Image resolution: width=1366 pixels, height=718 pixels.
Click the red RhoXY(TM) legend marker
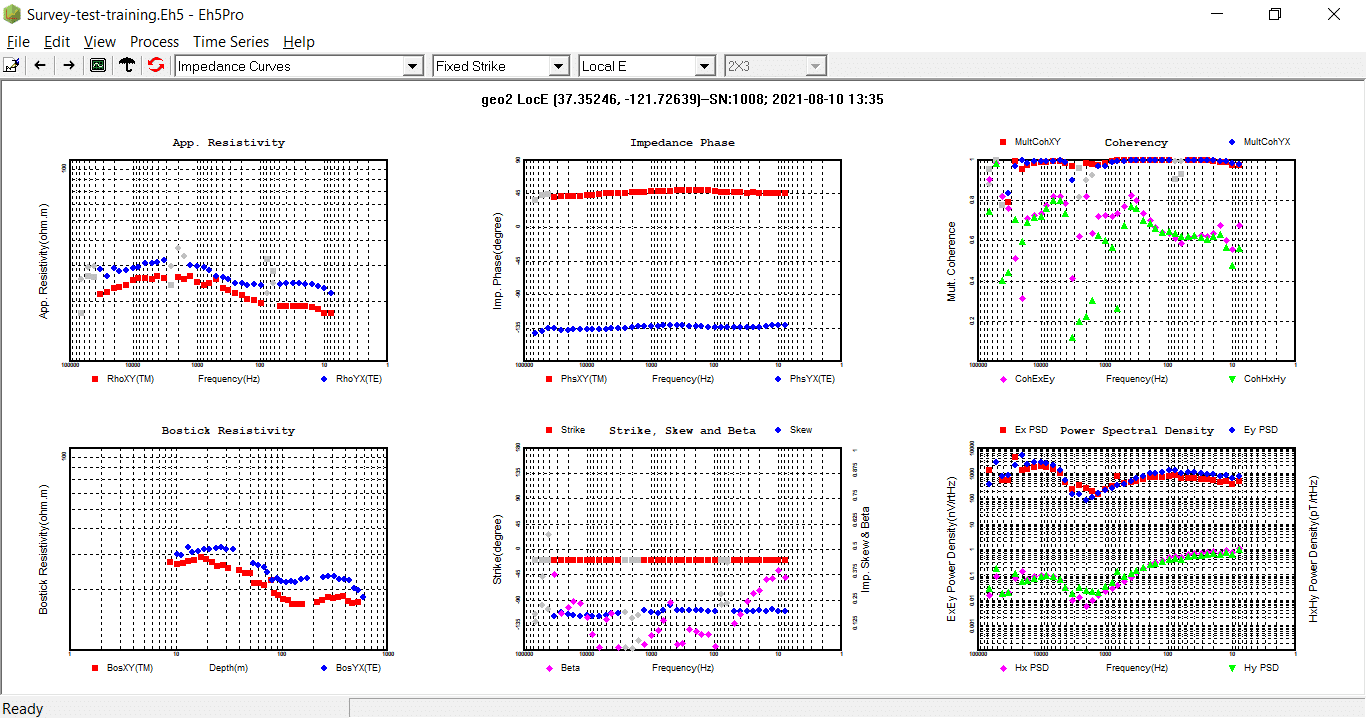click(95, 380)
